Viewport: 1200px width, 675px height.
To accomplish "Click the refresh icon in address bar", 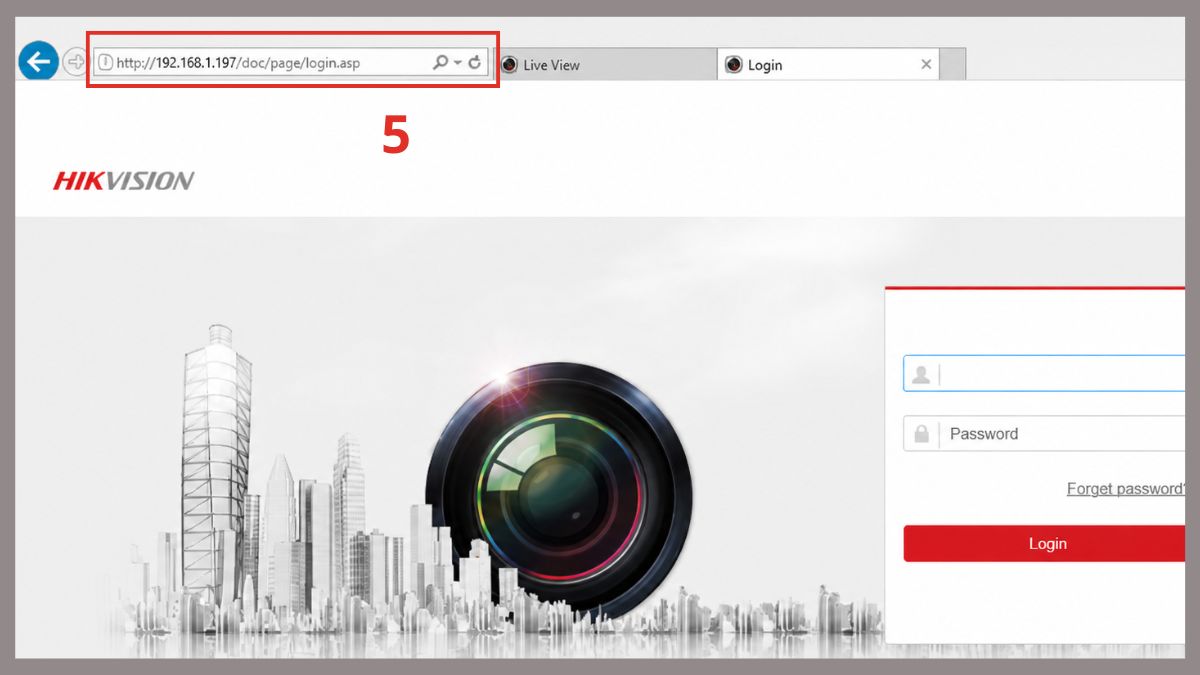I will 475,62.
